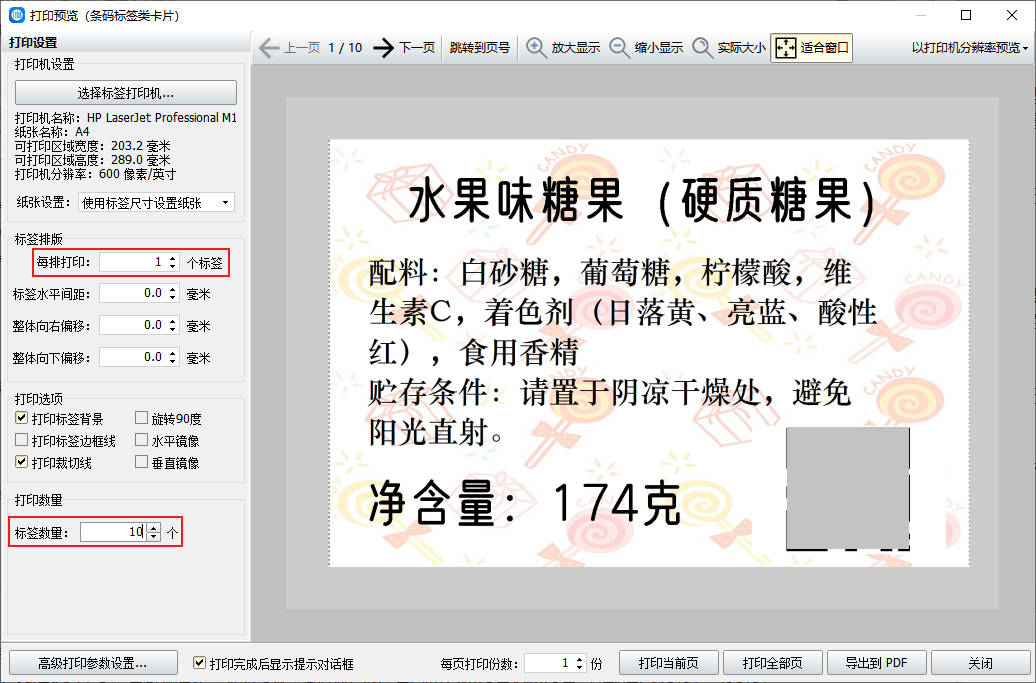The image size is (1036, 683).
Task: Click the app icon in title bar
Action: [17, 15]
